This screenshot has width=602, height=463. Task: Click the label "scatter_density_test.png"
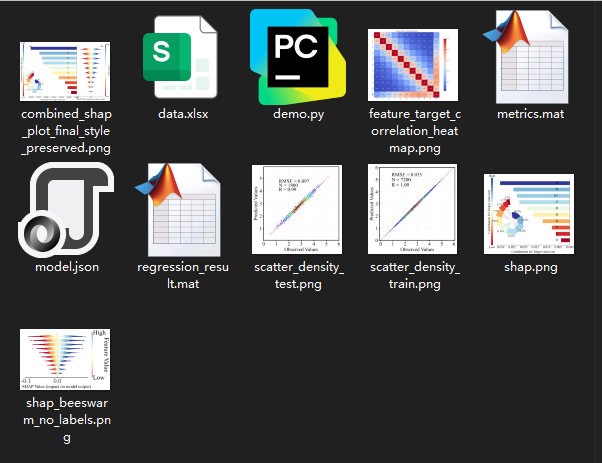point(298,275)
